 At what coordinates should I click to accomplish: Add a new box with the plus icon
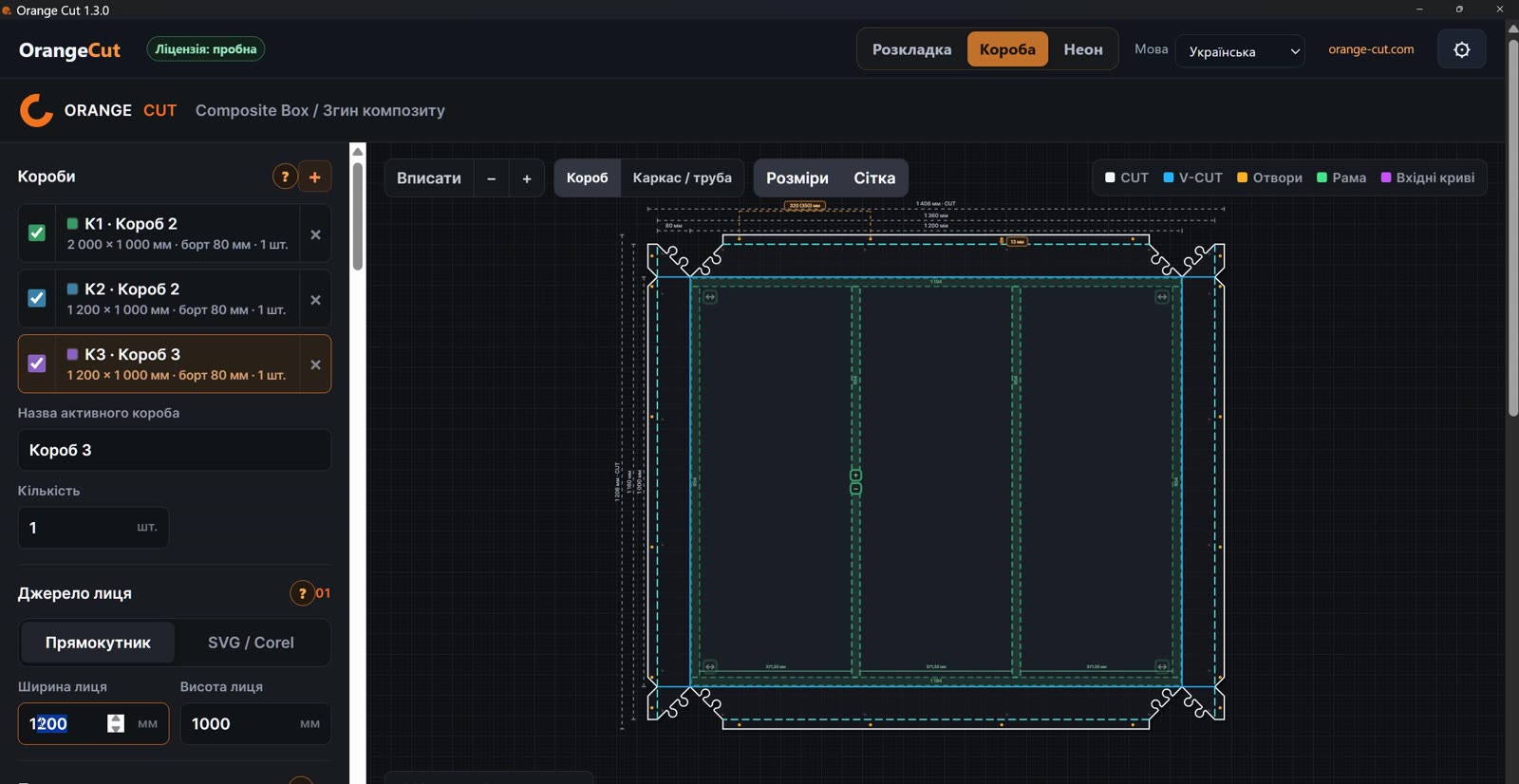315,177
